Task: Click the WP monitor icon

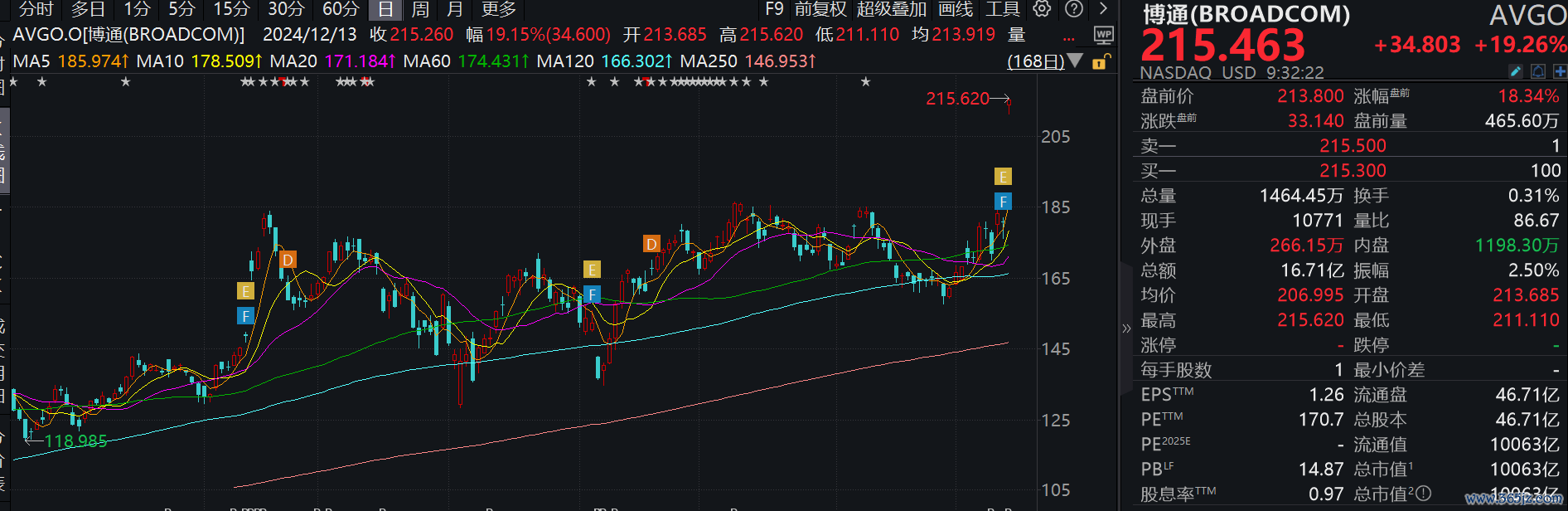Action: (1104, 35)
